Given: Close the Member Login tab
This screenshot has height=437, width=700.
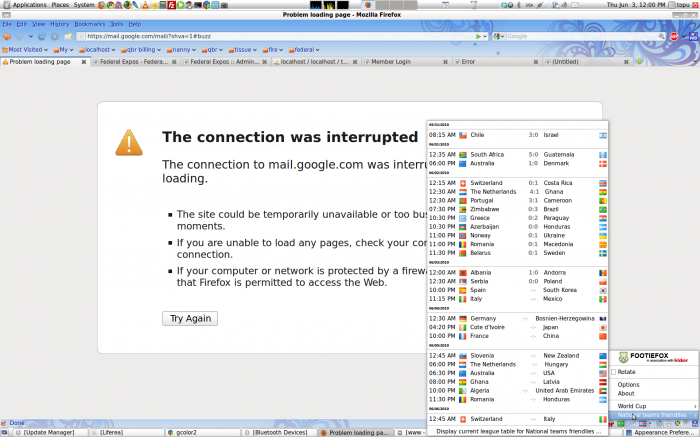Looking at the screenshot, I should tap(445, 62).
